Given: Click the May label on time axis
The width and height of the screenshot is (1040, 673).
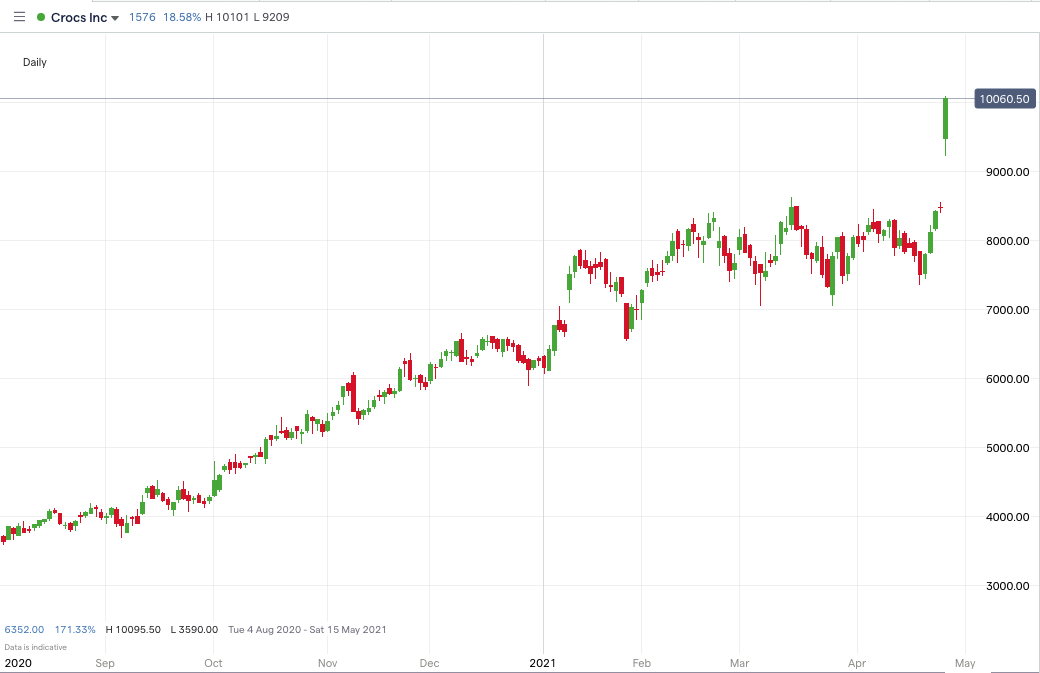Looking at the screenshot, I should 965,663.
